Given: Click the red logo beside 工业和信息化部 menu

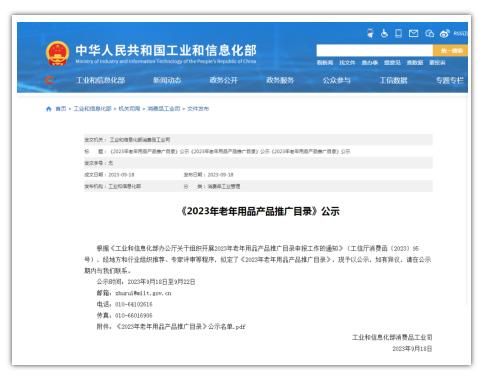Looking at the screenshot, I should (x=49, y=80).
